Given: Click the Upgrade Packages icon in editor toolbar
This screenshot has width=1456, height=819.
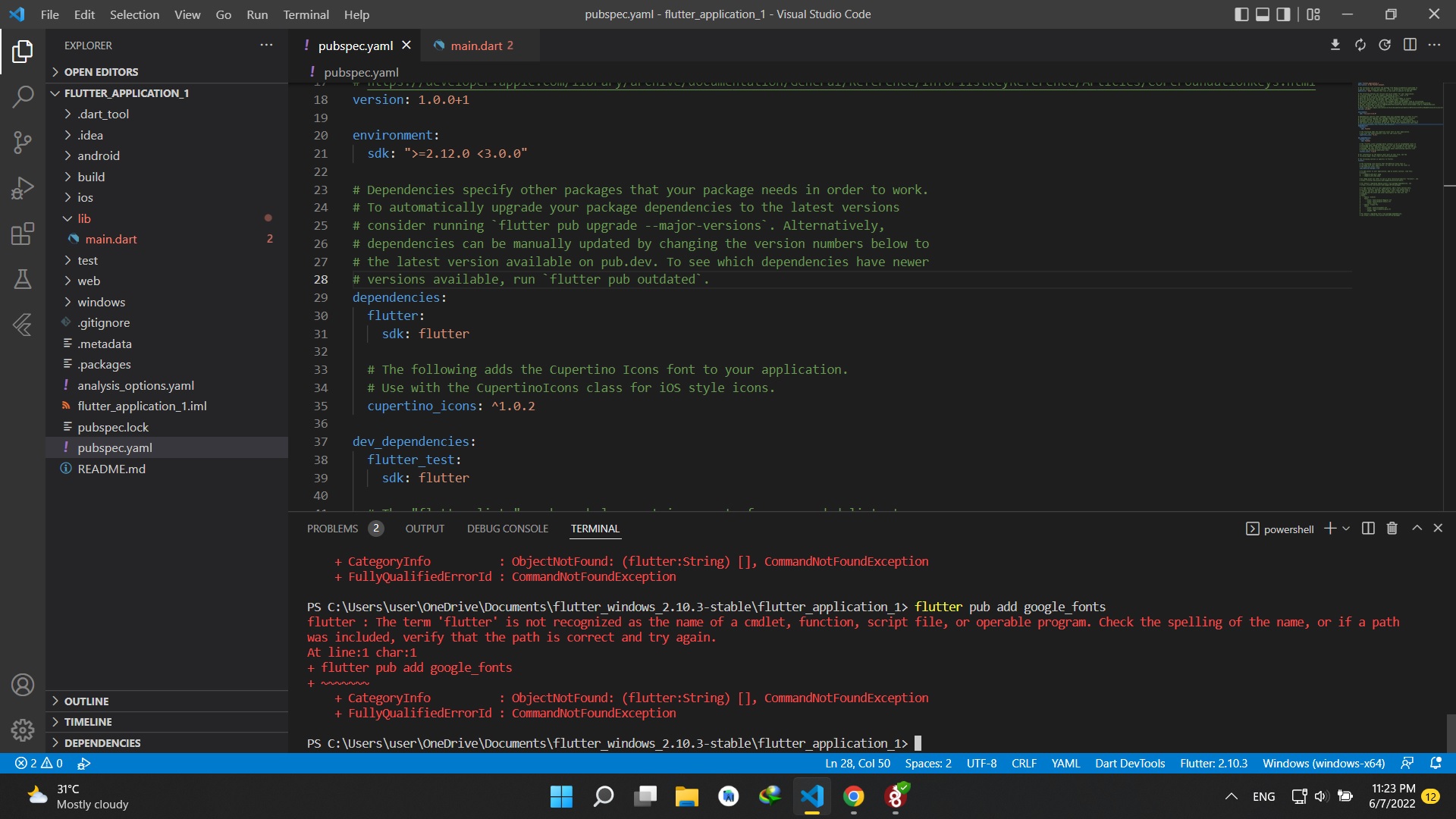Looking at the screenshot, I should [1360, 45].
